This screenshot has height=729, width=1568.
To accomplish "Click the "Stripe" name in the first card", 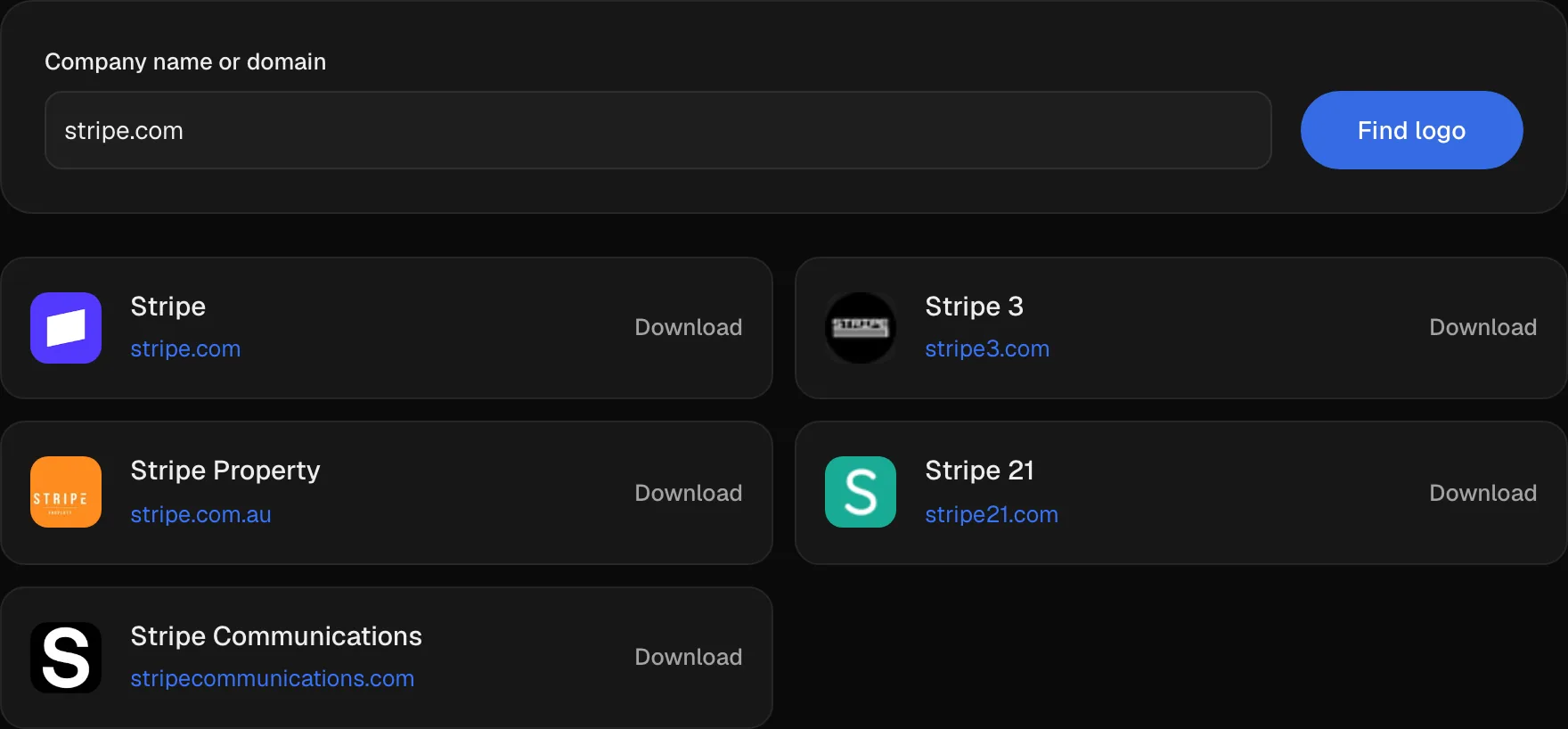I will click(x=168, y=307).
